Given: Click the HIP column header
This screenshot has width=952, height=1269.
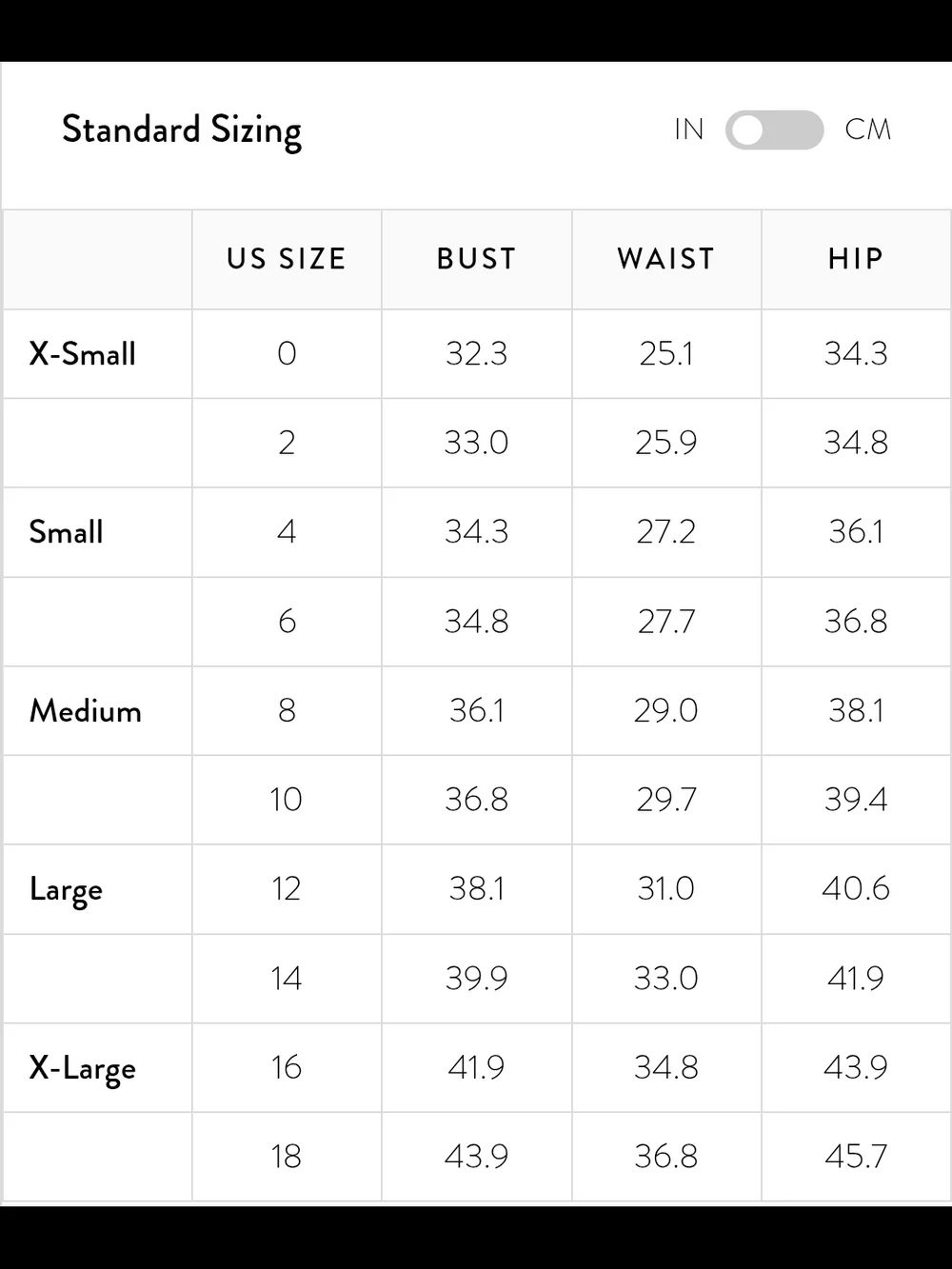Looking at the screenshot, I should click(x=856, y=259).
